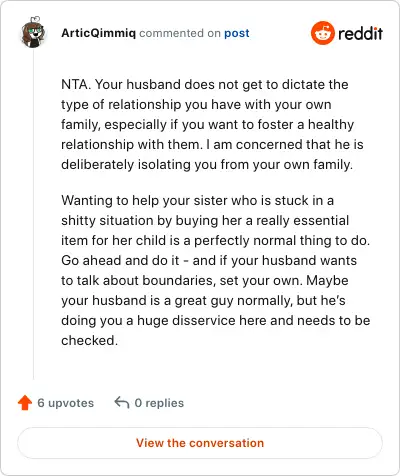Click the ArticQimmiq user avatar
This screenshot has width=400, height=476.
[33, 33]
